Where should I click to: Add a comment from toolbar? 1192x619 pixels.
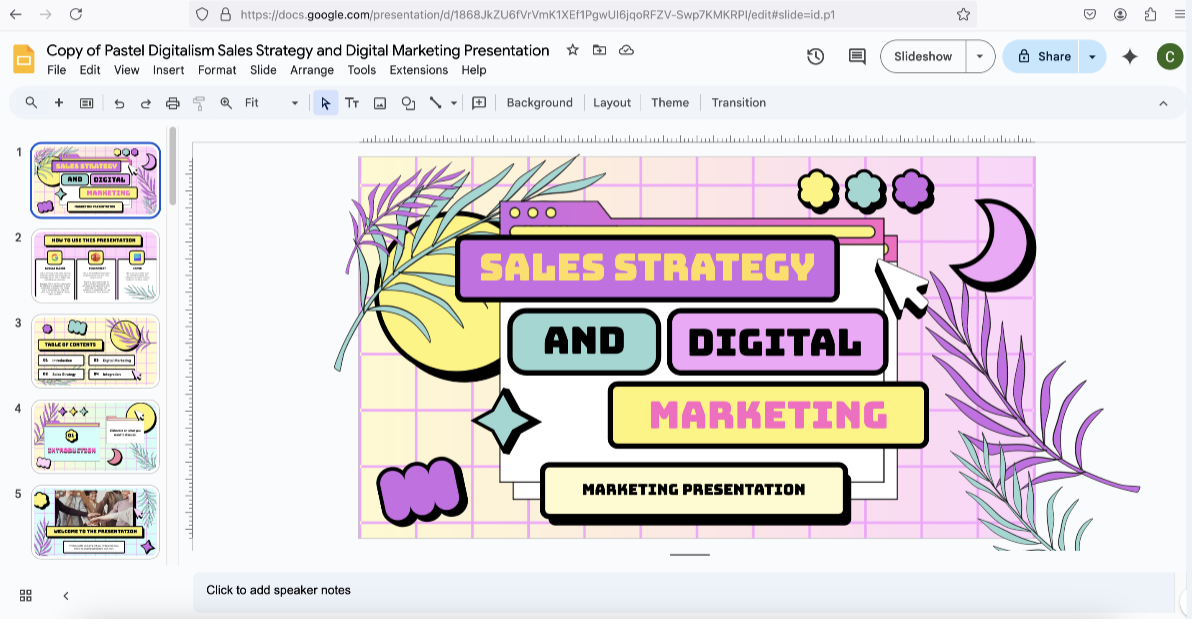pyautogui.click(x=479, y=103)
